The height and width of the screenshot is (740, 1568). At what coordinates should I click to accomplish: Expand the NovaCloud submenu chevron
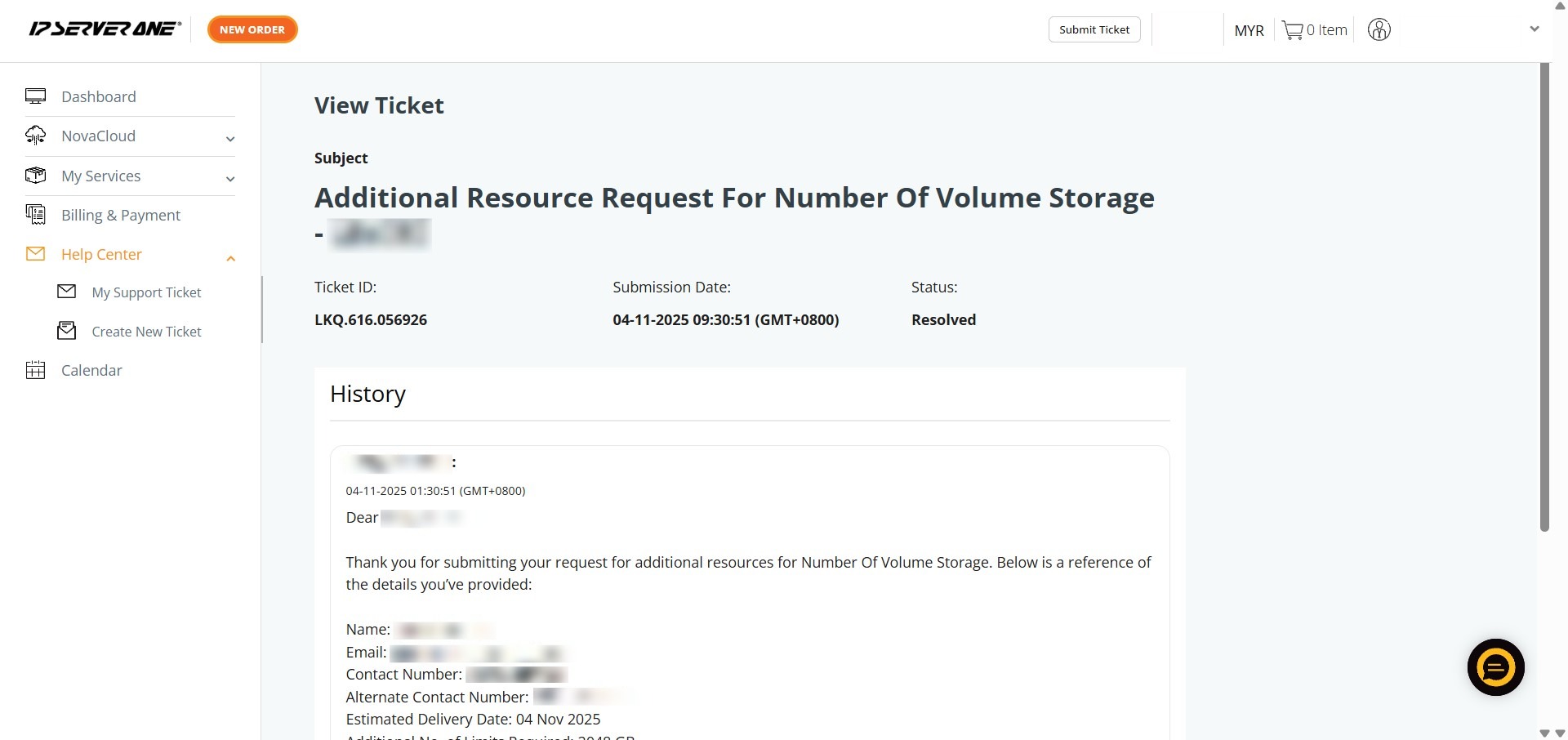(x=230, y=139)
